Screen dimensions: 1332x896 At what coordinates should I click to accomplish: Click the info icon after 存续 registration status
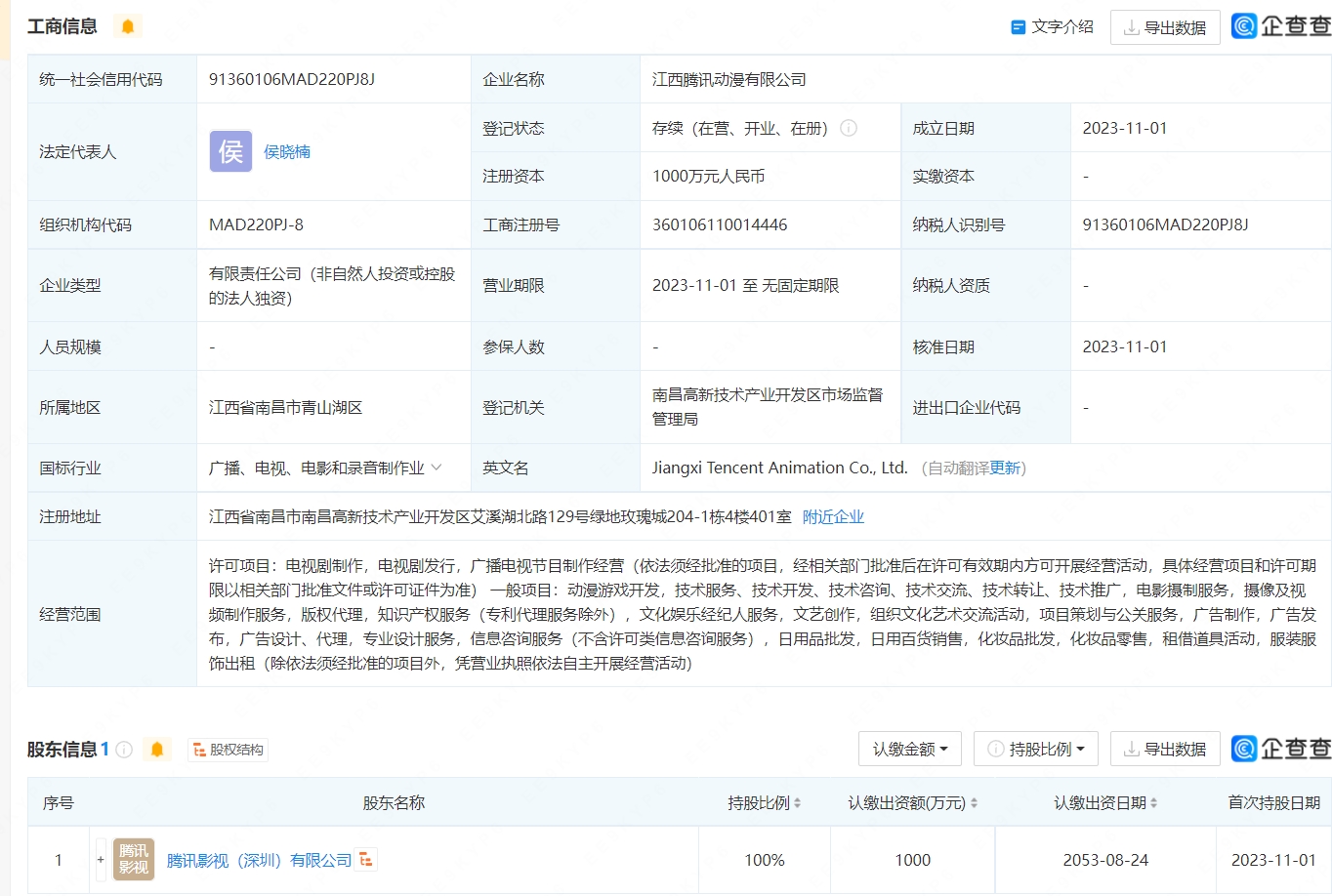coord(849,128)
